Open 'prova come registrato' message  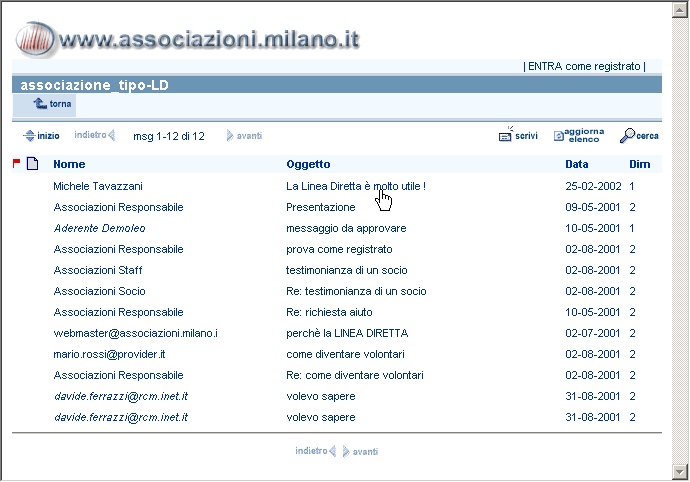click(x=339, y=249)
